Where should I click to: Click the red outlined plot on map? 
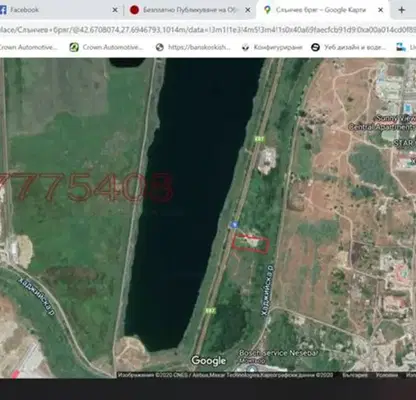point(251,244)
